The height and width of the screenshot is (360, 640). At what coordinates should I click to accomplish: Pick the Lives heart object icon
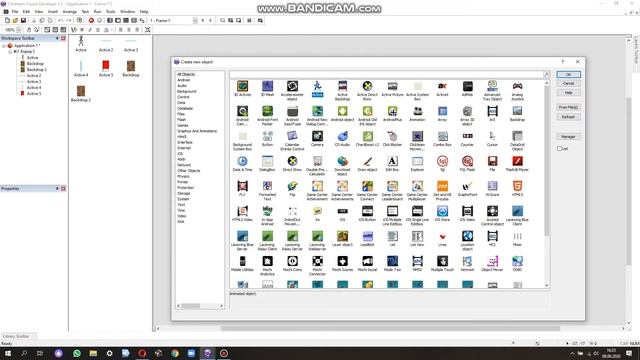442,236
